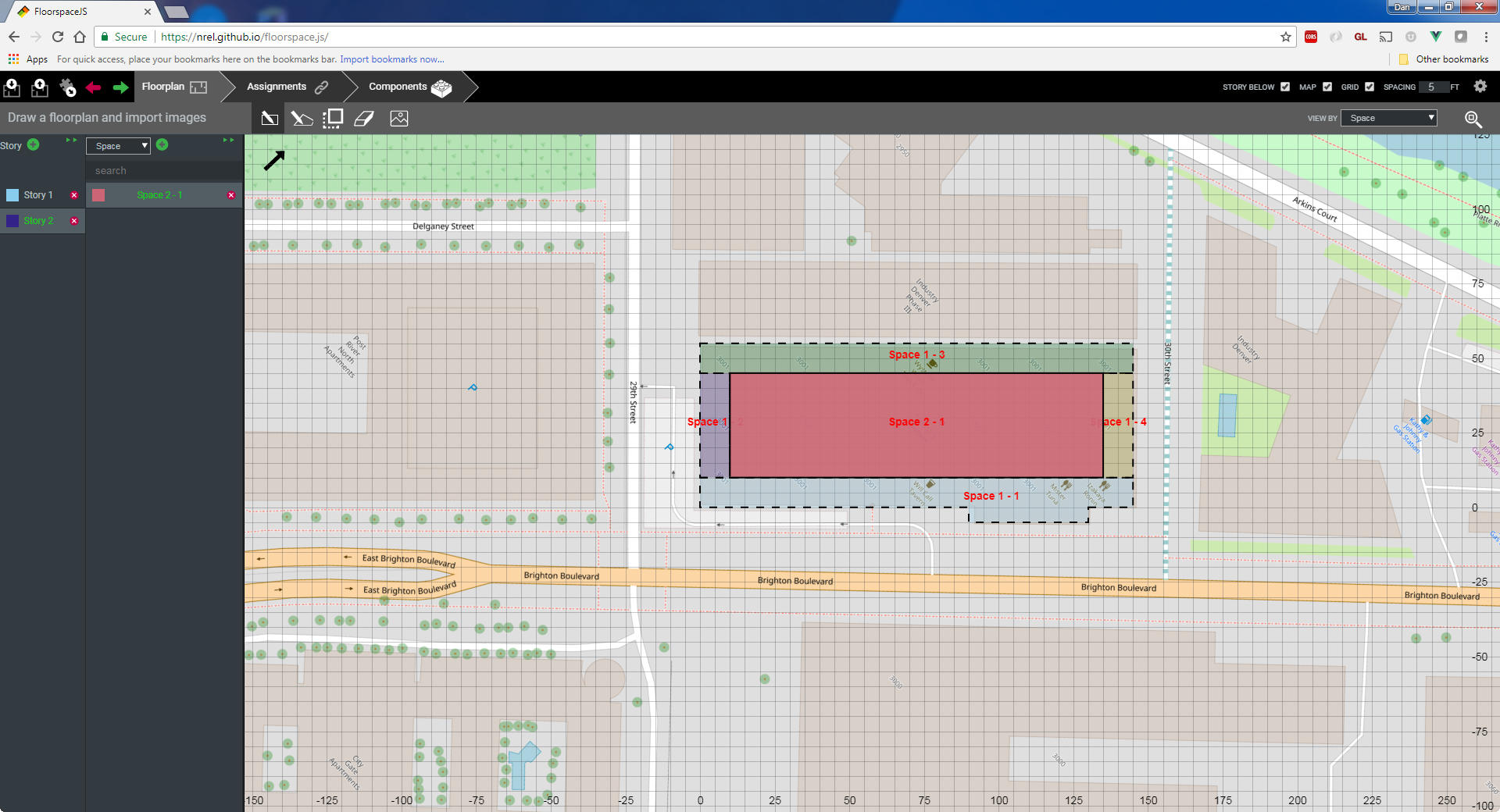Activate the Select/marquee tool
1500x812 pixels.
(x=333, y=119)
